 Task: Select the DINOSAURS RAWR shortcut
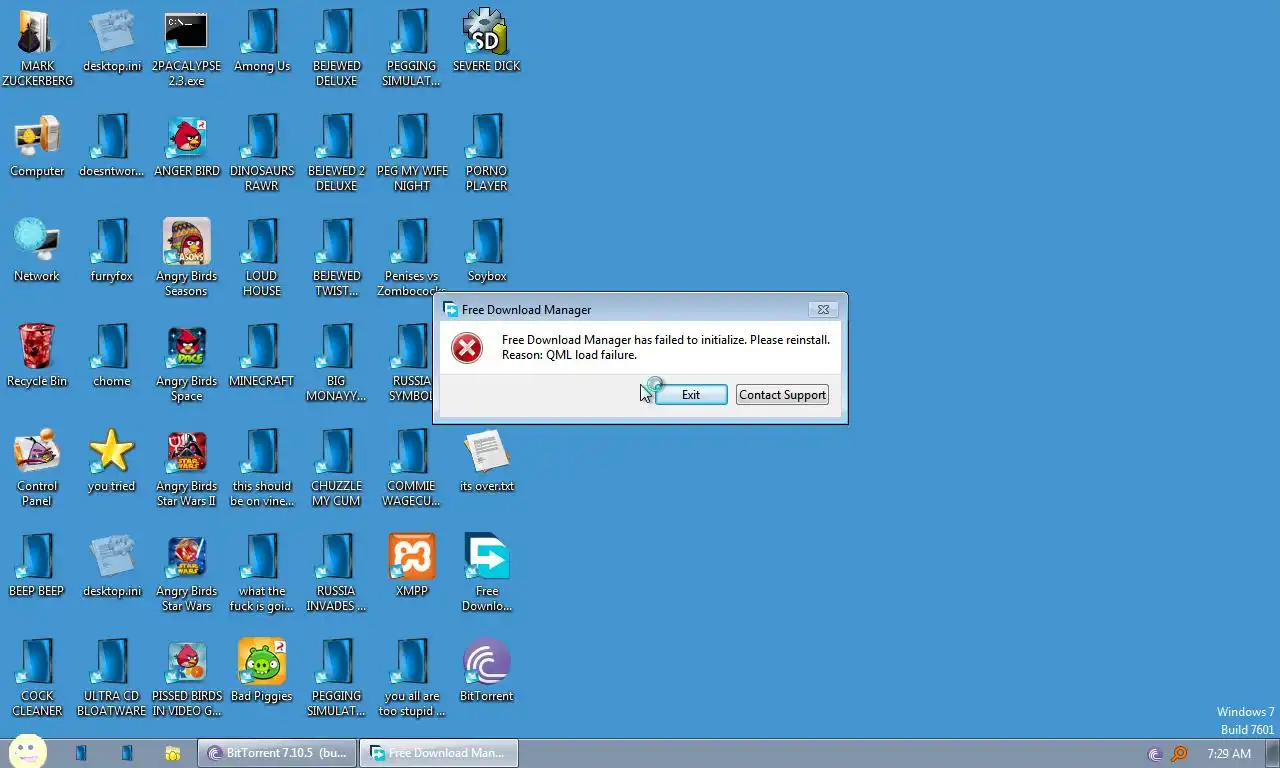[x=262, y=152]
